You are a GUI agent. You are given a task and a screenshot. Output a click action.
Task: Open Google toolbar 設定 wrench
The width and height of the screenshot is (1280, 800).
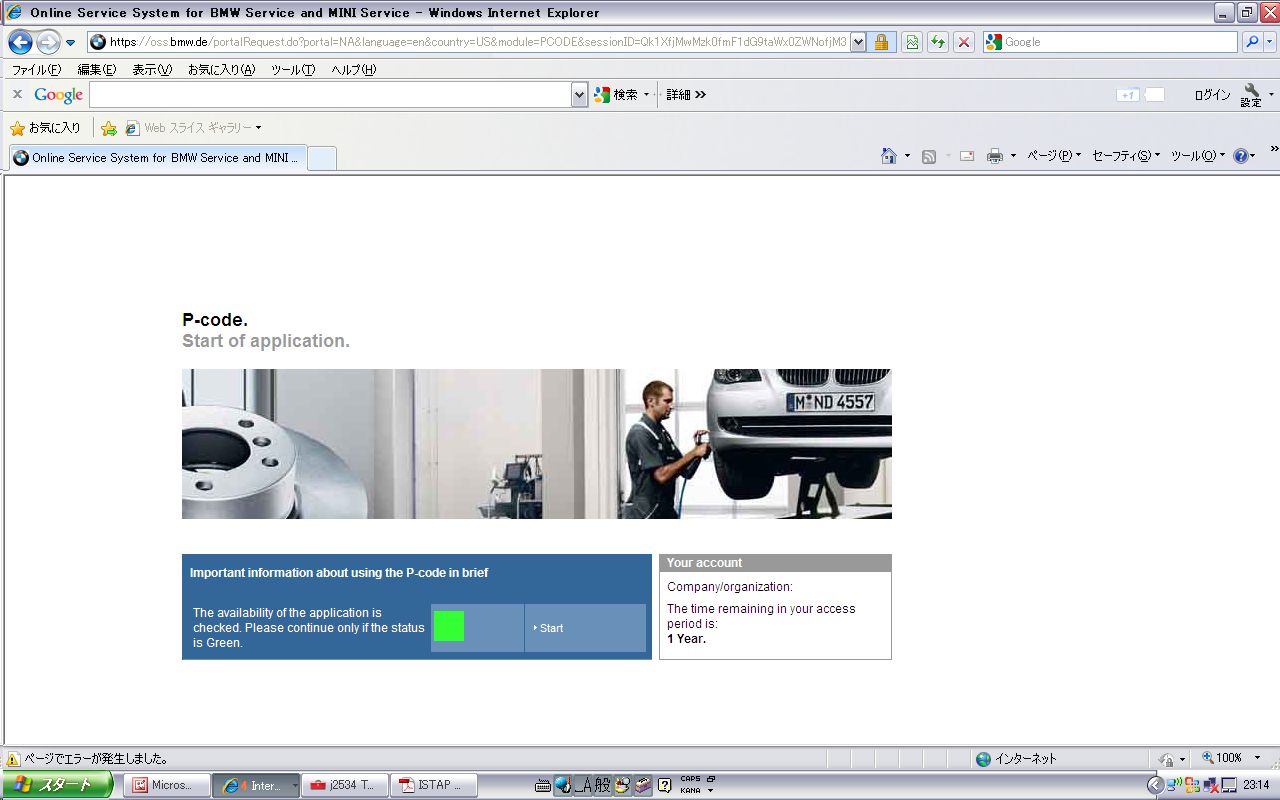point(1251,95)
